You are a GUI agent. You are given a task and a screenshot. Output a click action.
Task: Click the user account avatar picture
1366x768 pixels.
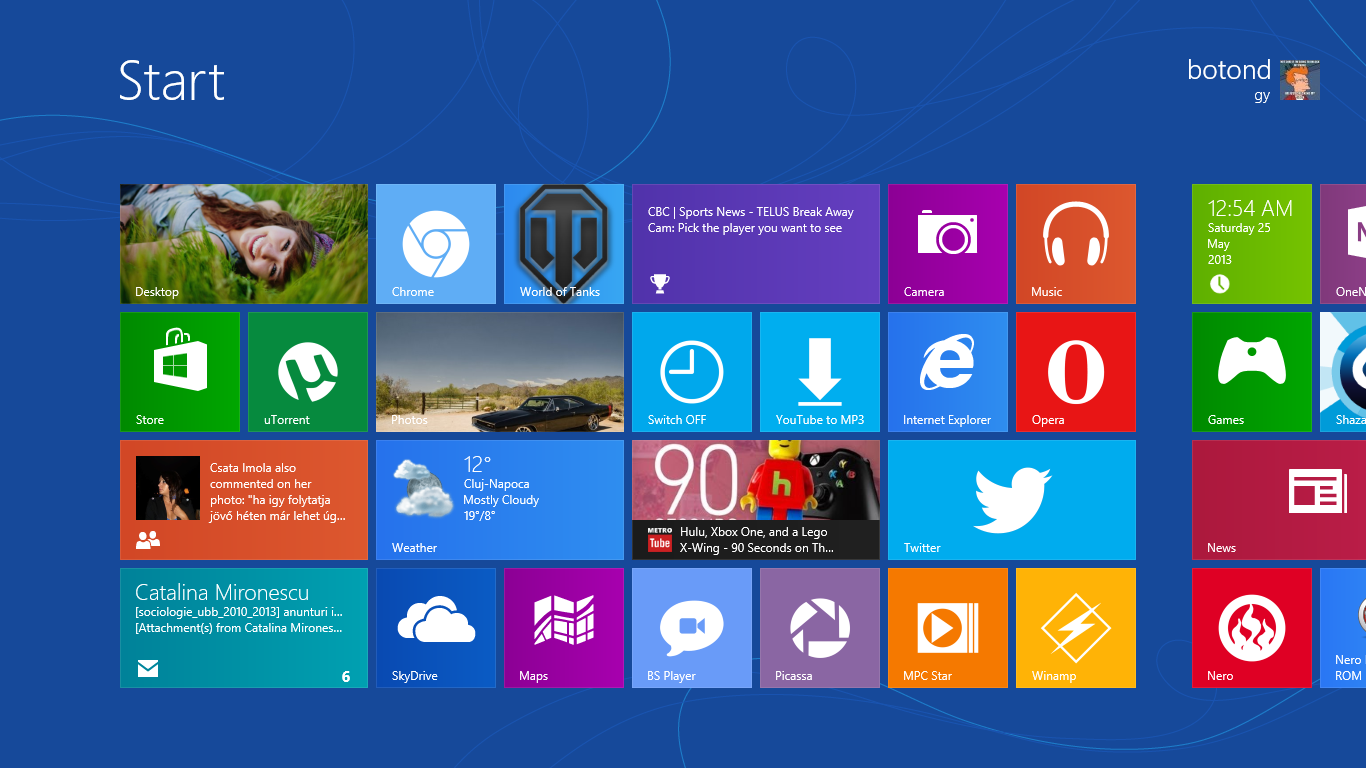tap(1300, 80)
